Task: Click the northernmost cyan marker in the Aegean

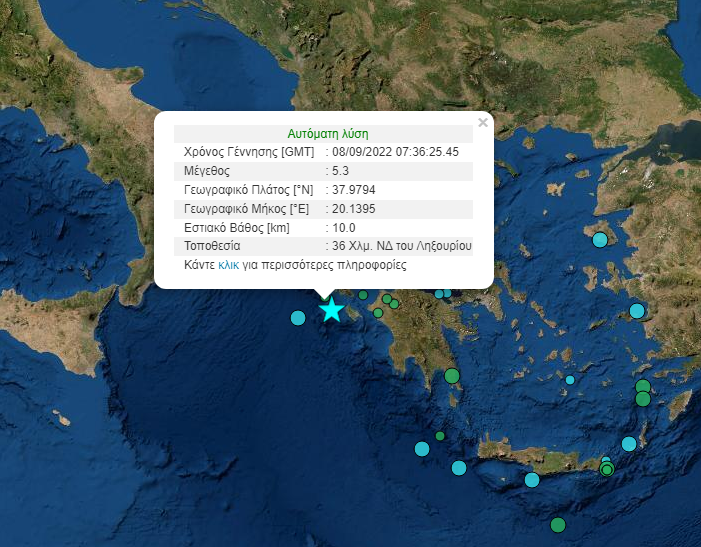Action: pos(600,239)
